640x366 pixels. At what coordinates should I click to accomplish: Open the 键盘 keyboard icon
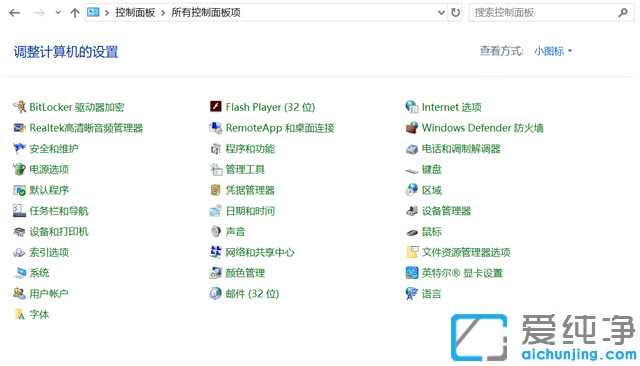[412, 171]
